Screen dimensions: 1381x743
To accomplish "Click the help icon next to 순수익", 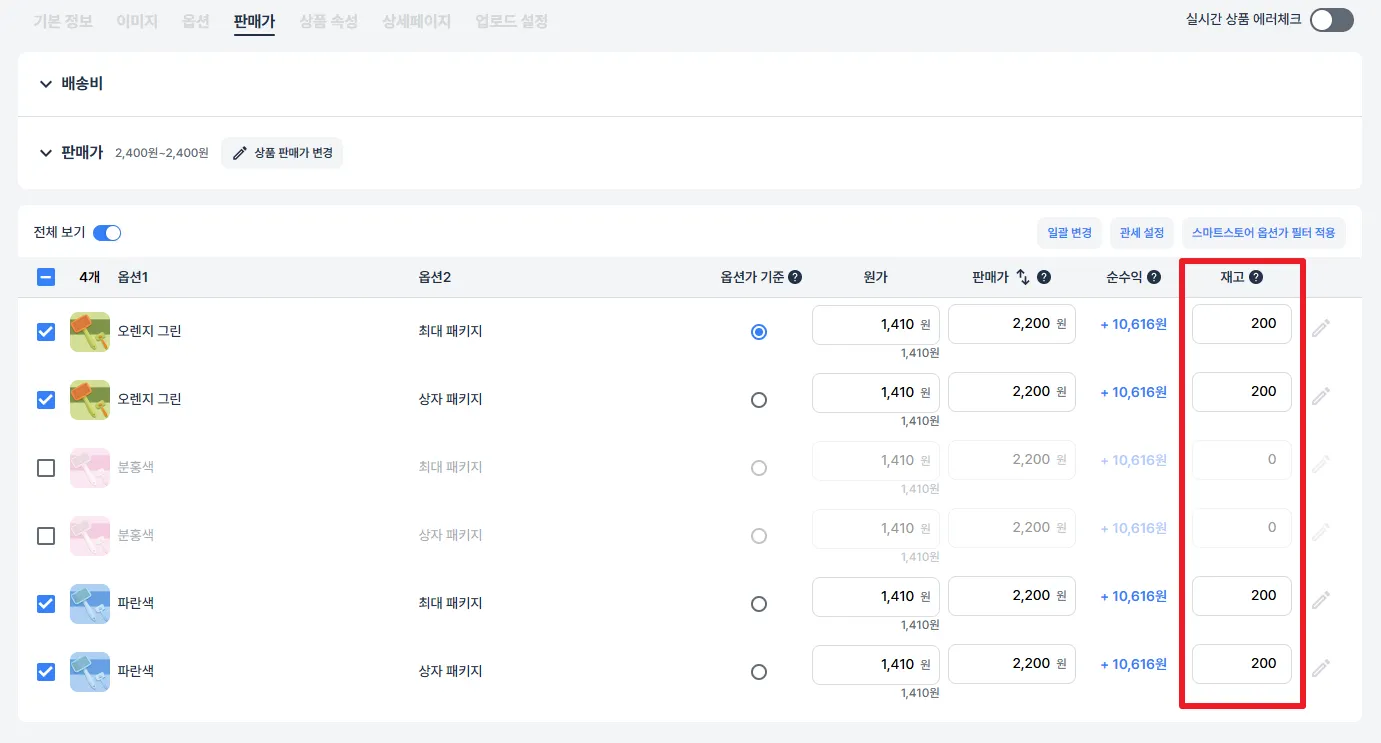I will click(1154, 277).
